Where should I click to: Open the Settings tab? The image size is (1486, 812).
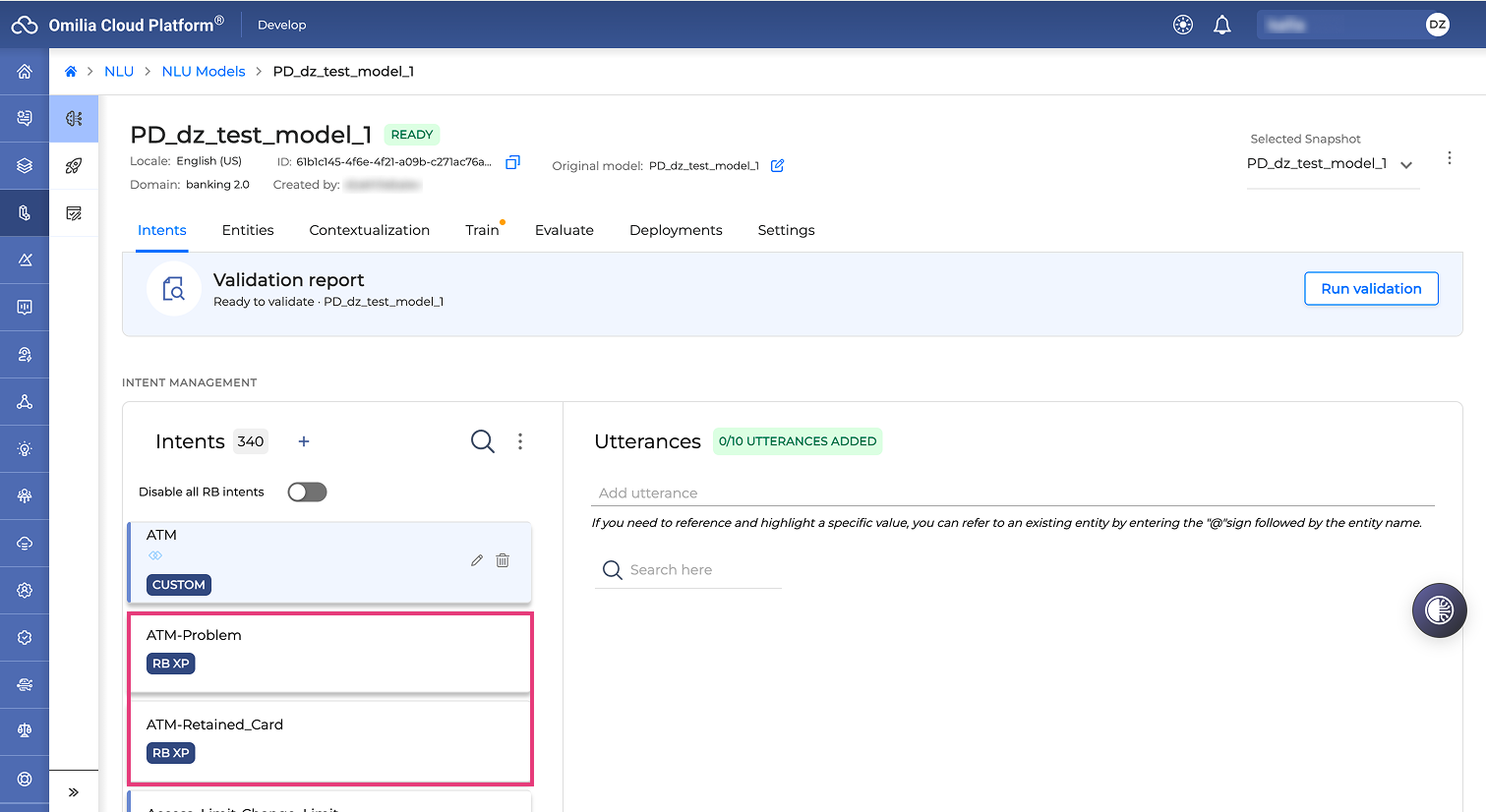tap(786, 230)
